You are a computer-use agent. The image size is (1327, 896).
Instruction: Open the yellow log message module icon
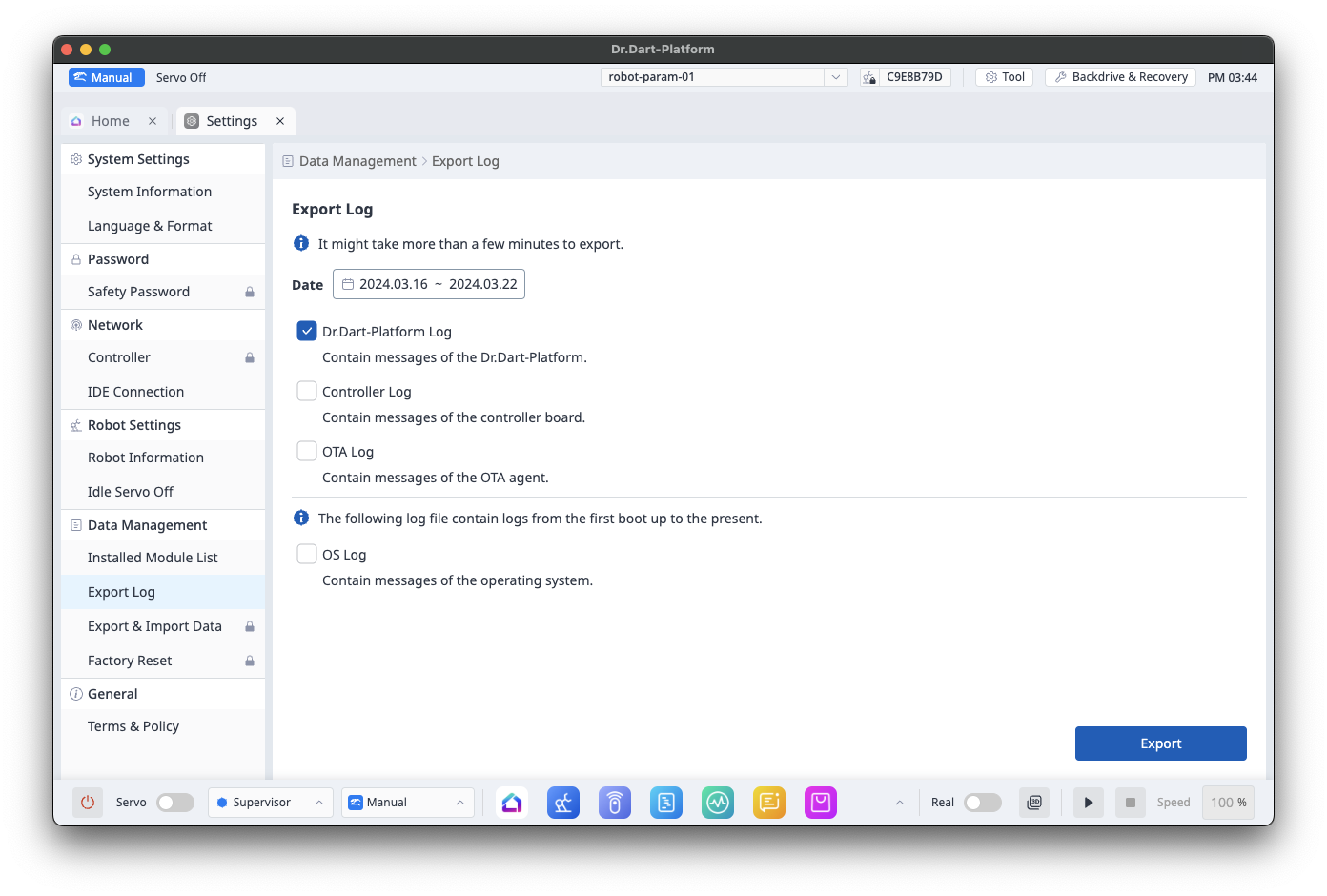[769, 803]
